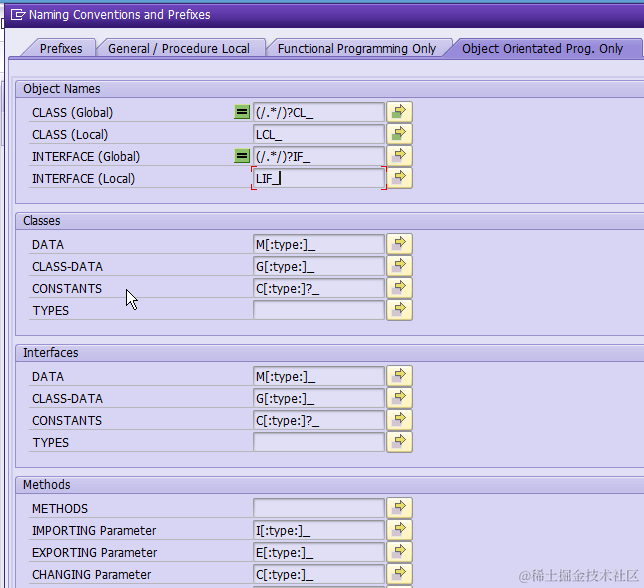Click the METHODS label
The width and height of the screenshot is (644, 588).
60,509
